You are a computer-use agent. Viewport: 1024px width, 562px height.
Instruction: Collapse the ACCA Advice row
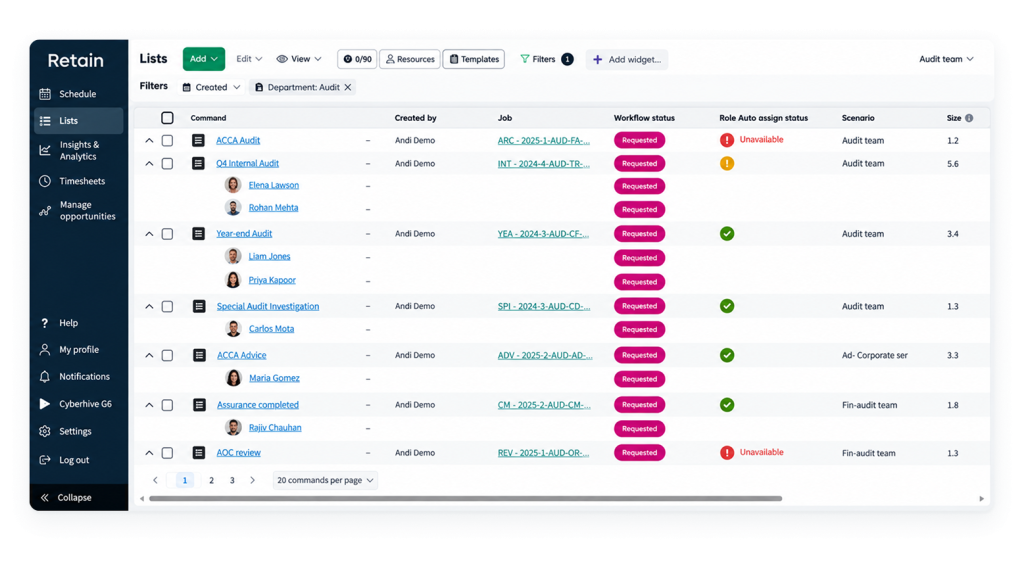click(x=149, y=356)
